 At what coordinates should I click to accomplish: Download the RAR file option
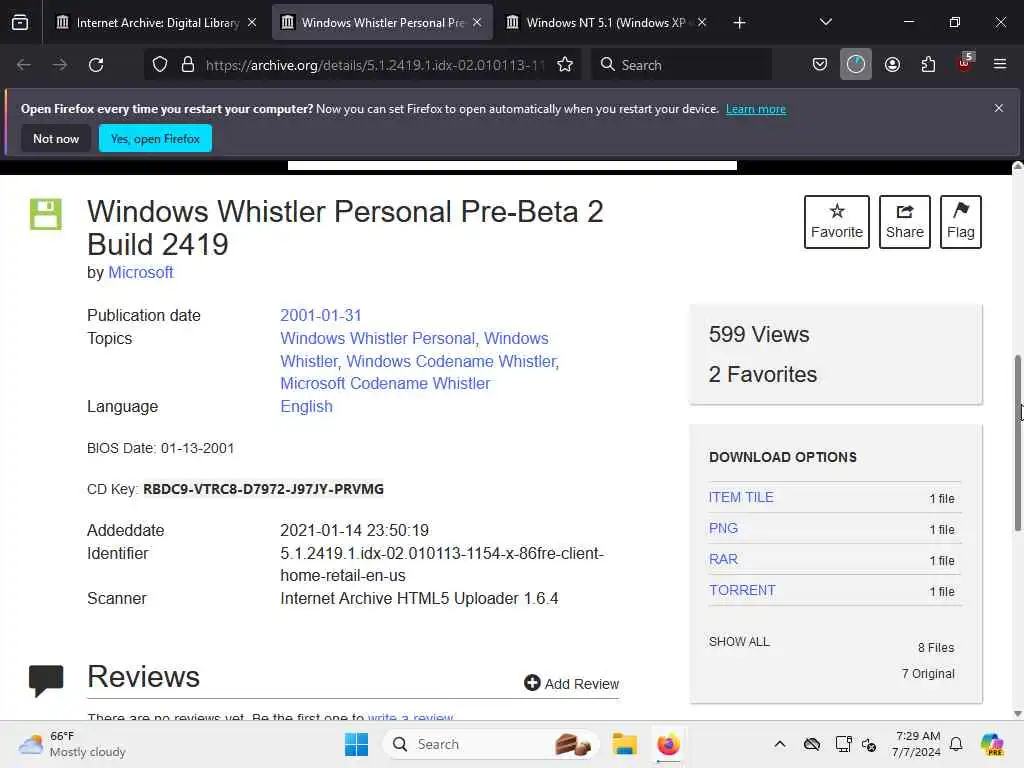tap(724, 559)
